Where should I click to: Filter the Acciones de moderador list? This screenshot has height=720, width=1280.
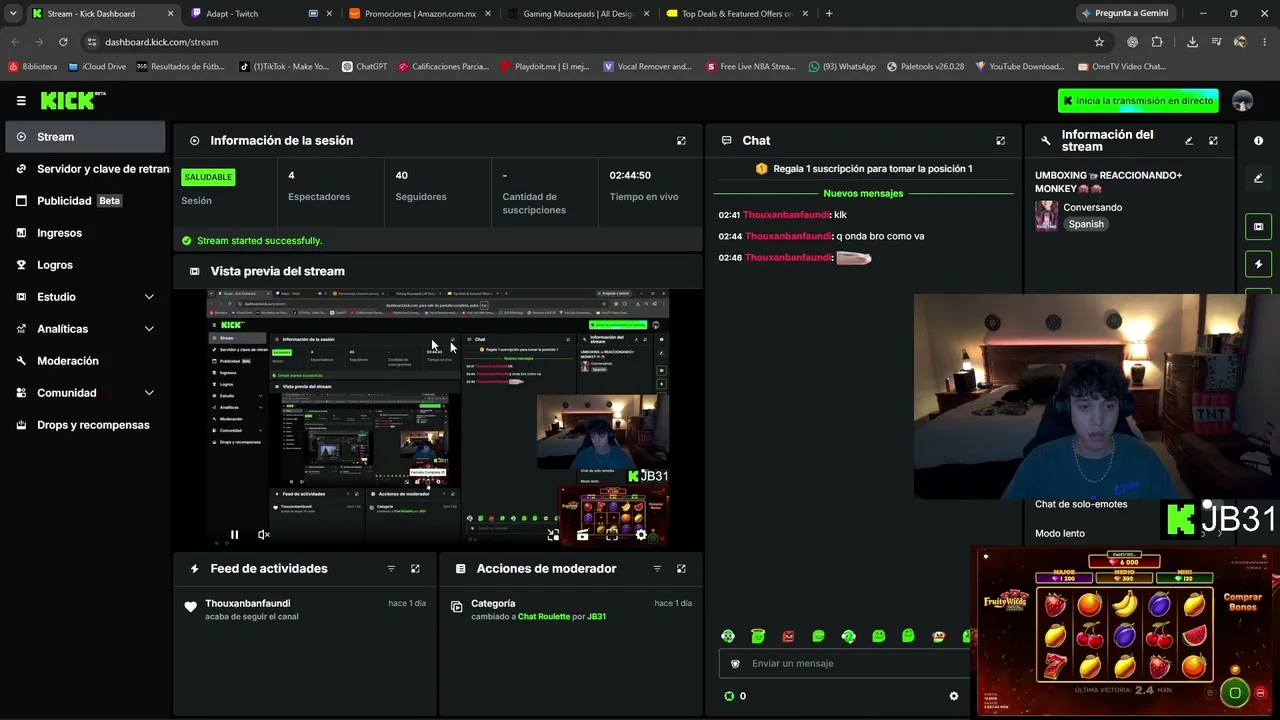(657, 569)
